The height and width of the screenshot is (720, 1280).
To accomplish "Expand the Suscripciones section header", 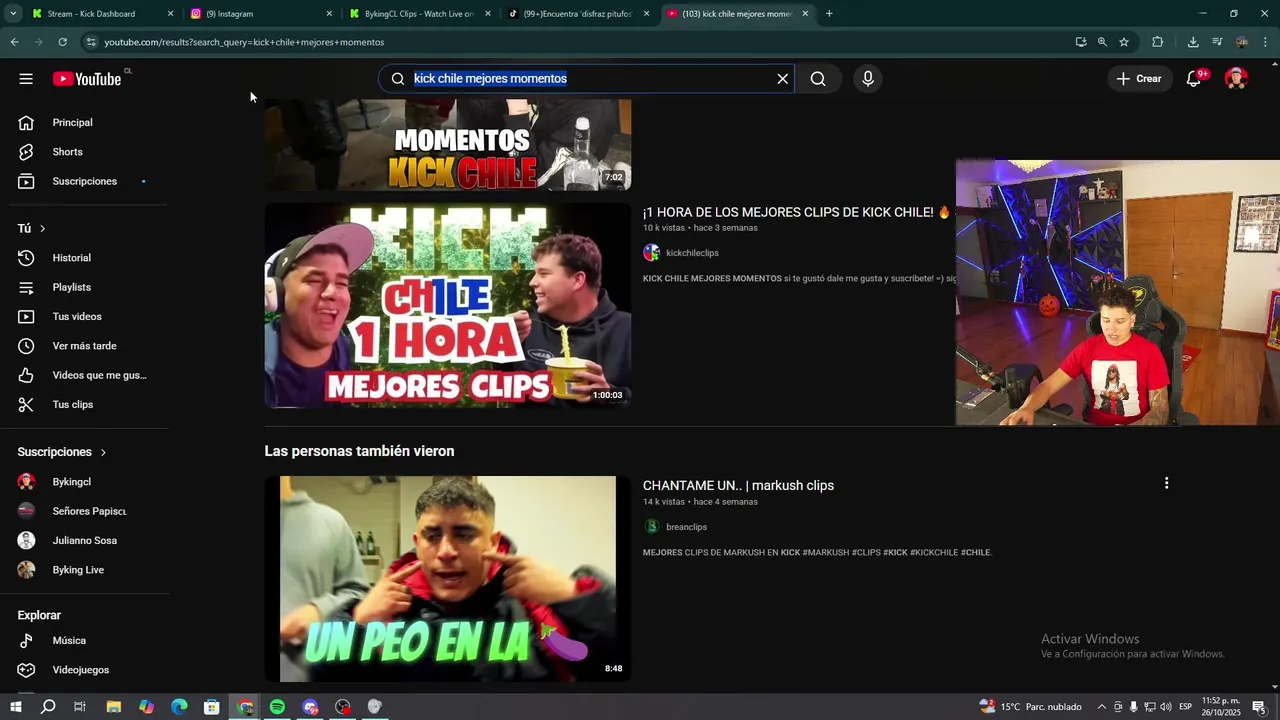I will click(62, 452).
